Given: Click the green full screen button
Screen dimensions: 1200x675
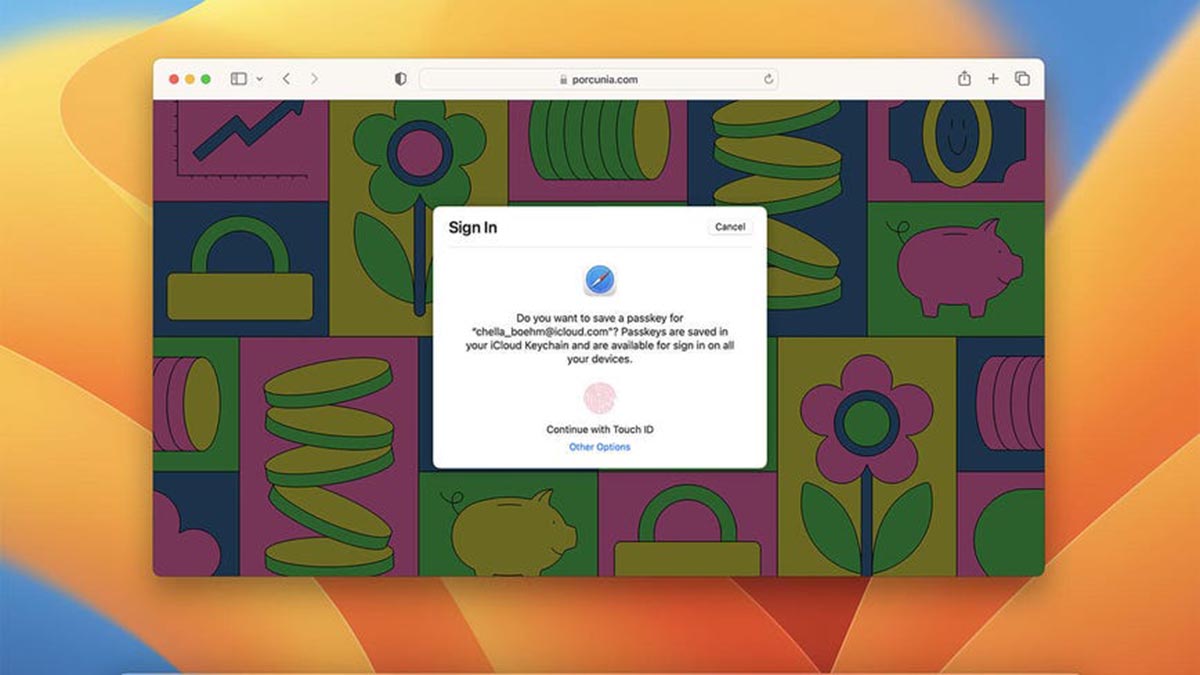Looking at the screenshot, I should click(206, 79).
